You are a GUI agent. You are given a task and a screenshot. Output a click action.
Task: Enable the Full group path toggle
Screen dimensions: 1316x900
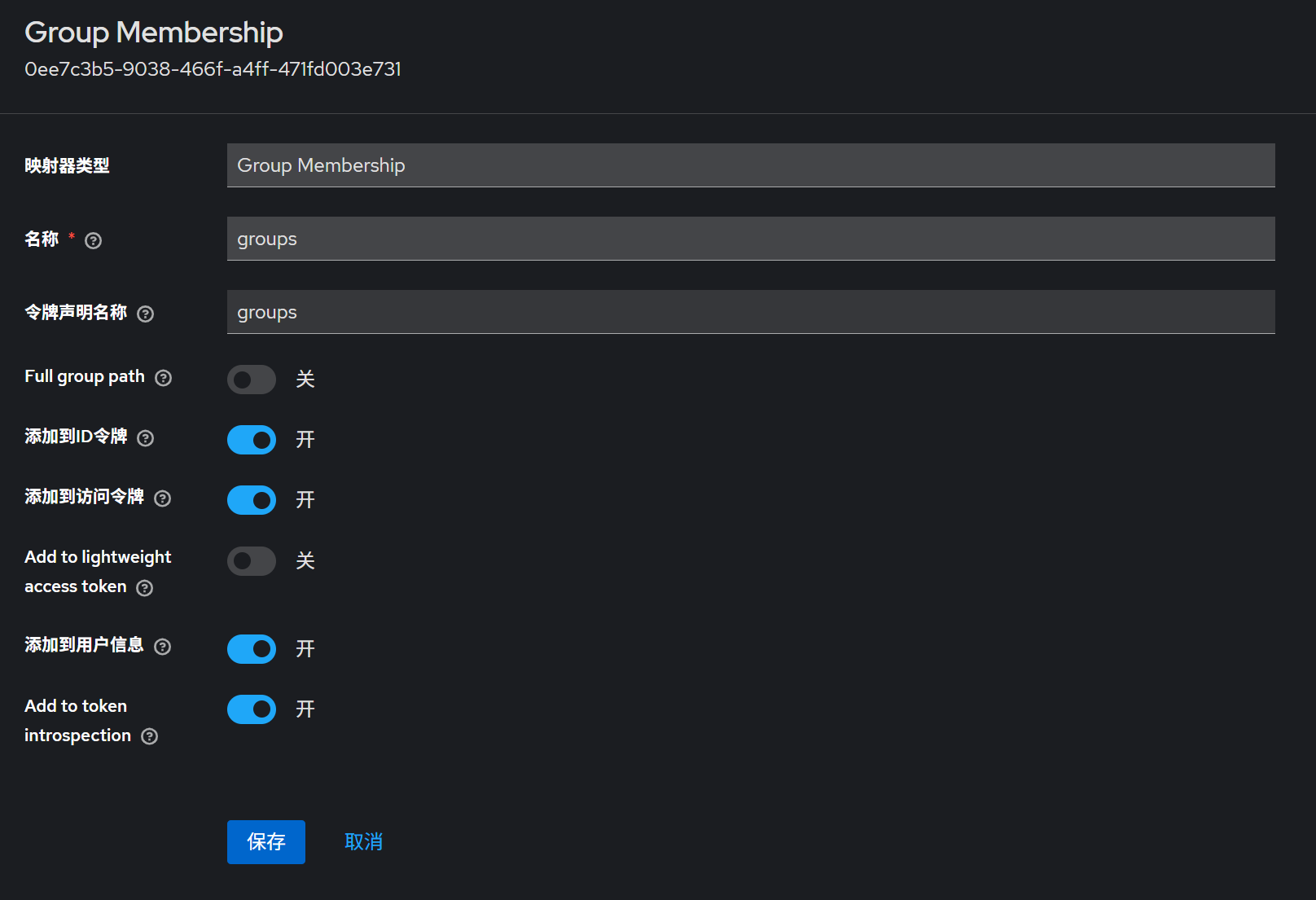click(x=252, y=380)
